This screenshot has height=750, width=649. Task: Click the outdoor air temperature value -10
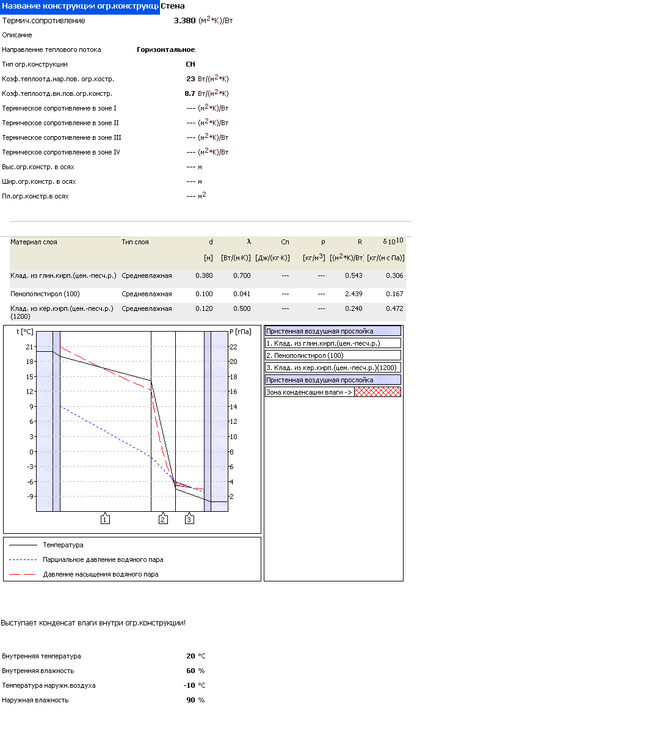coord(189,686)
